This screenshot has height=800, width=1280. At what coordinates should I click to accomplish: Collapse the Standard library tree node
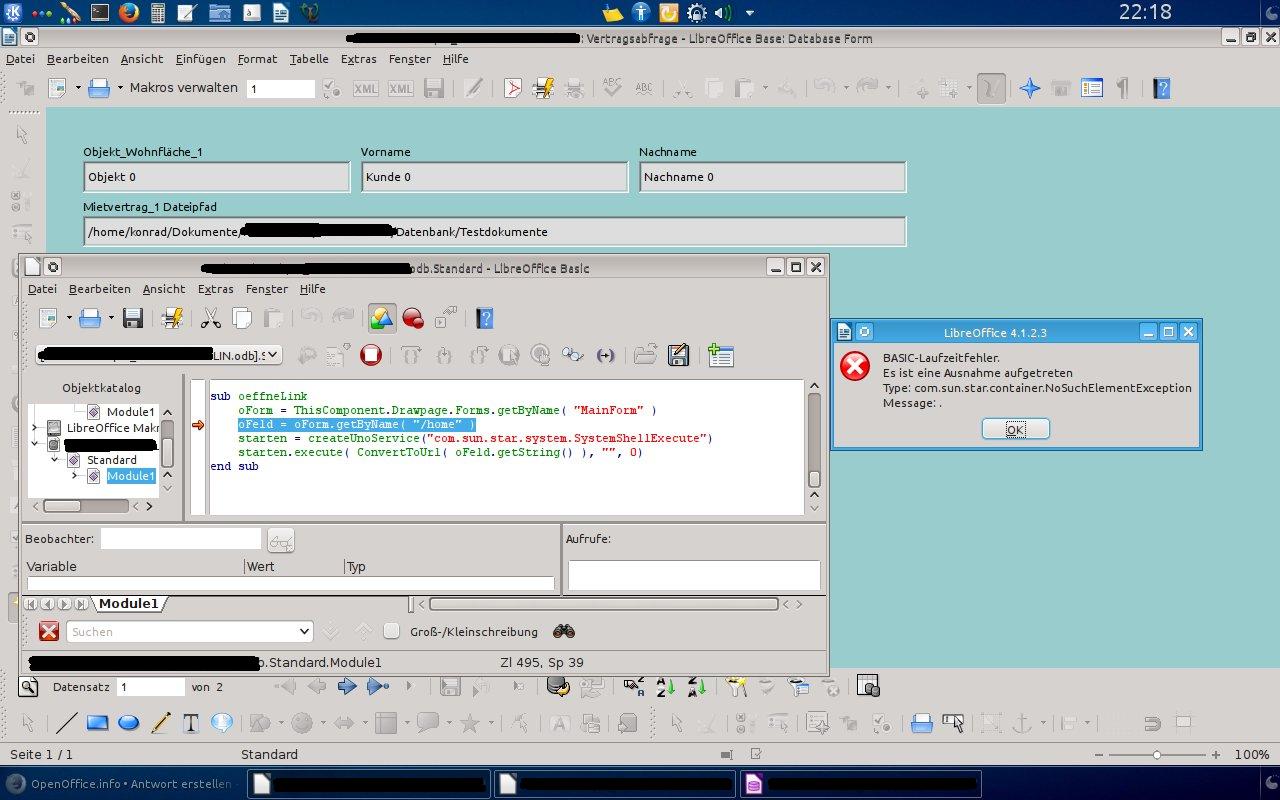56,460
